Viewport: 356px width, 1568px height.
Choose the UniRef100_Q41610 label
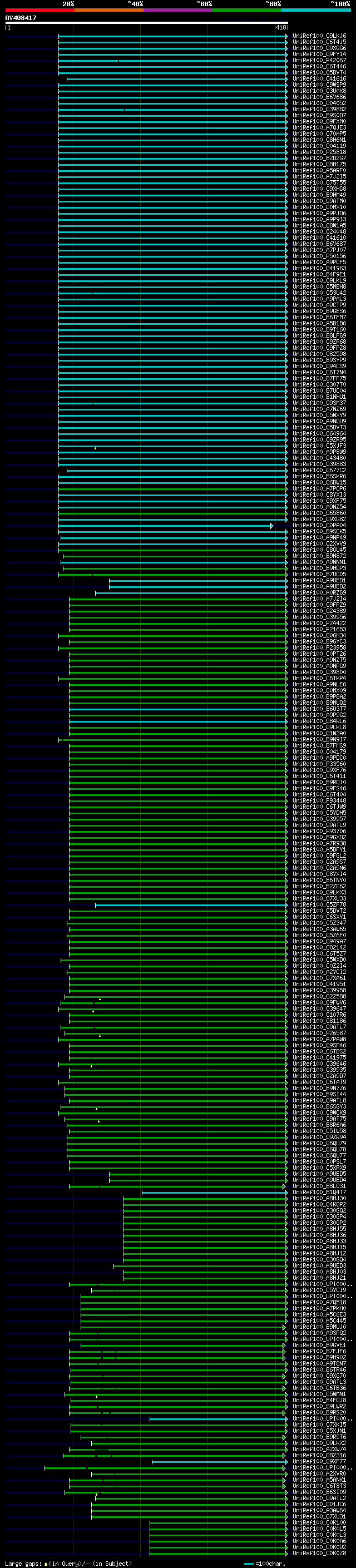pyautogui.click(x=319, y=238)
